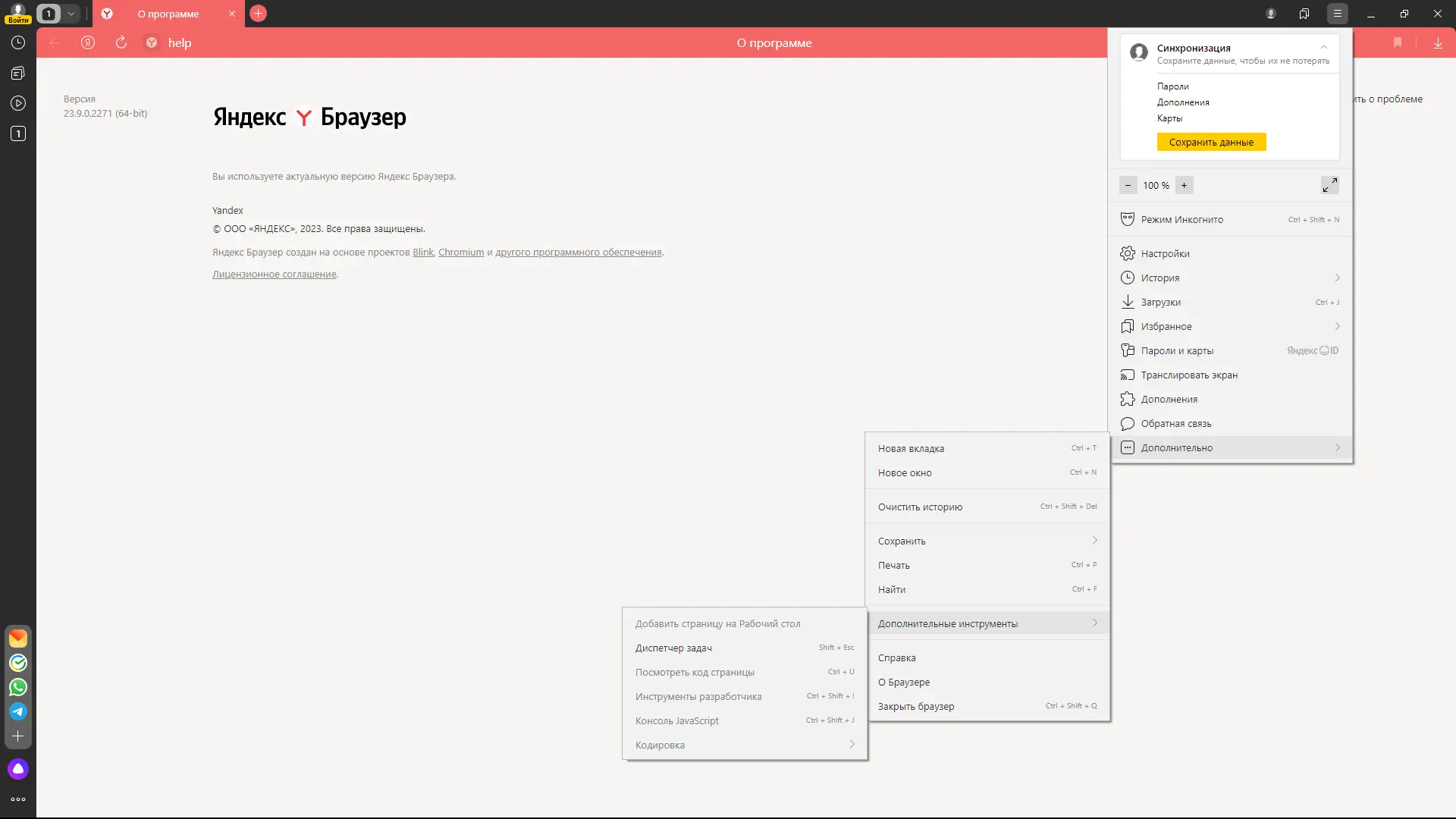Select Диспетчер задач menu entry

pyautogui.click(x=673, y=648)
